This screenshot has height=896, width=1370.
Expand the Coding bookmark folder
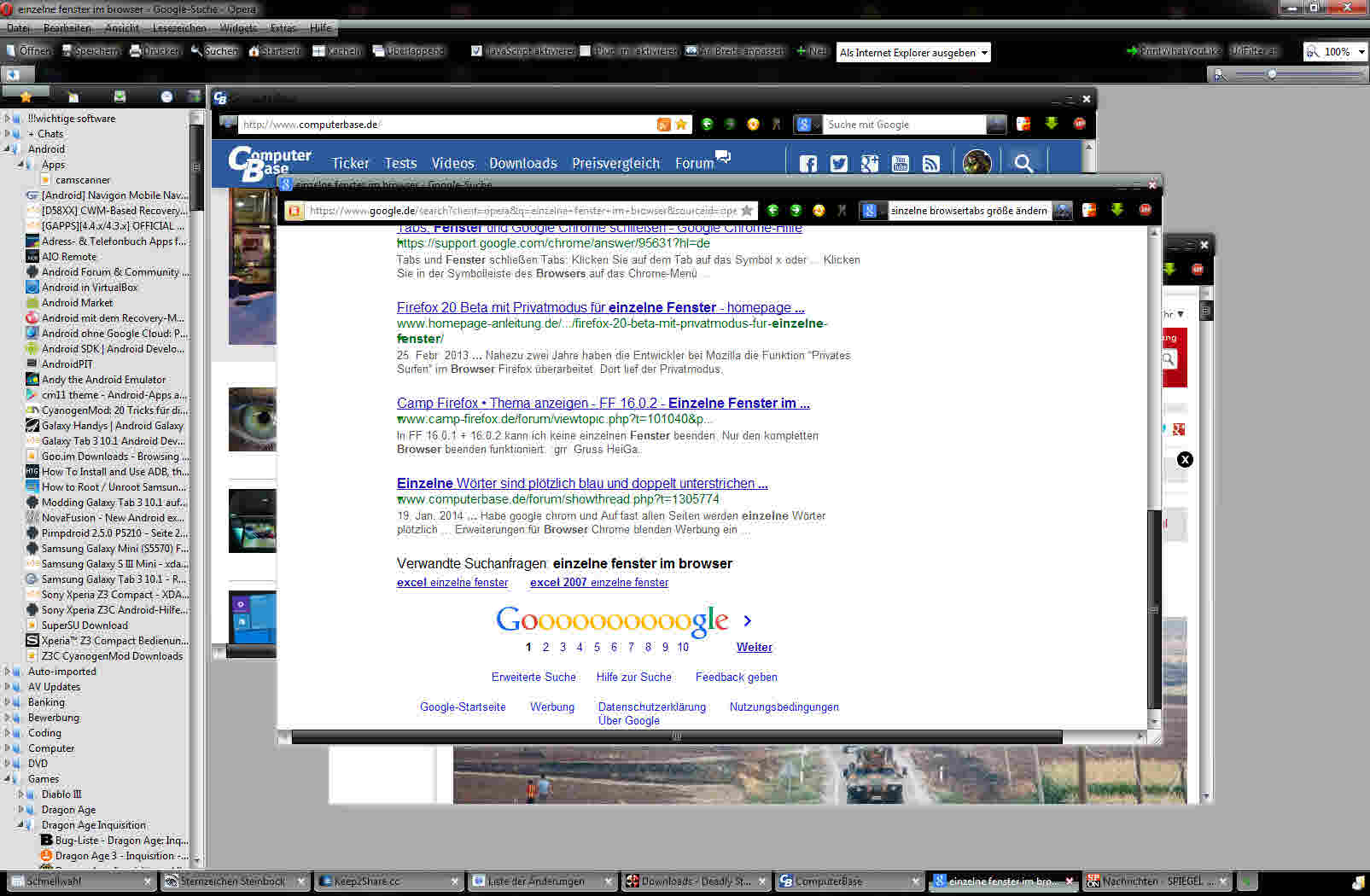point(8,733)
